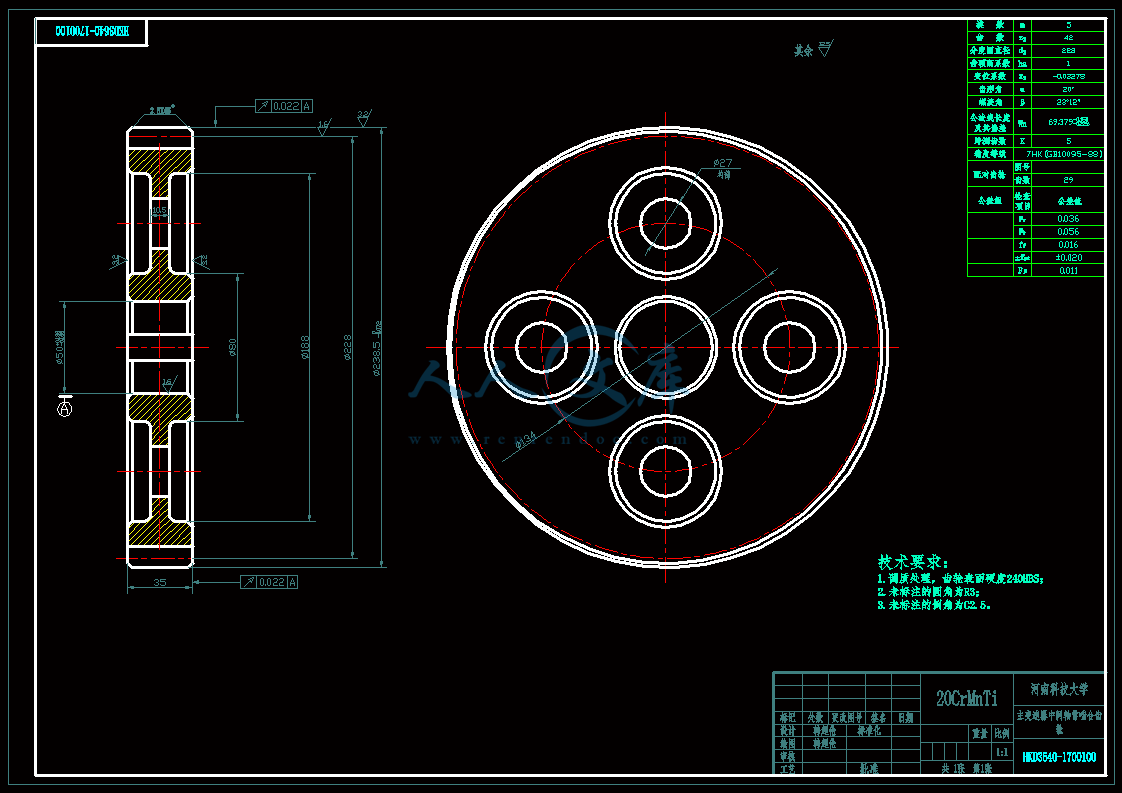1122x793 pixels.
Task: Click the mirrored drawing number box top-left
Action: pyautogui.click(x=92, y=32)
